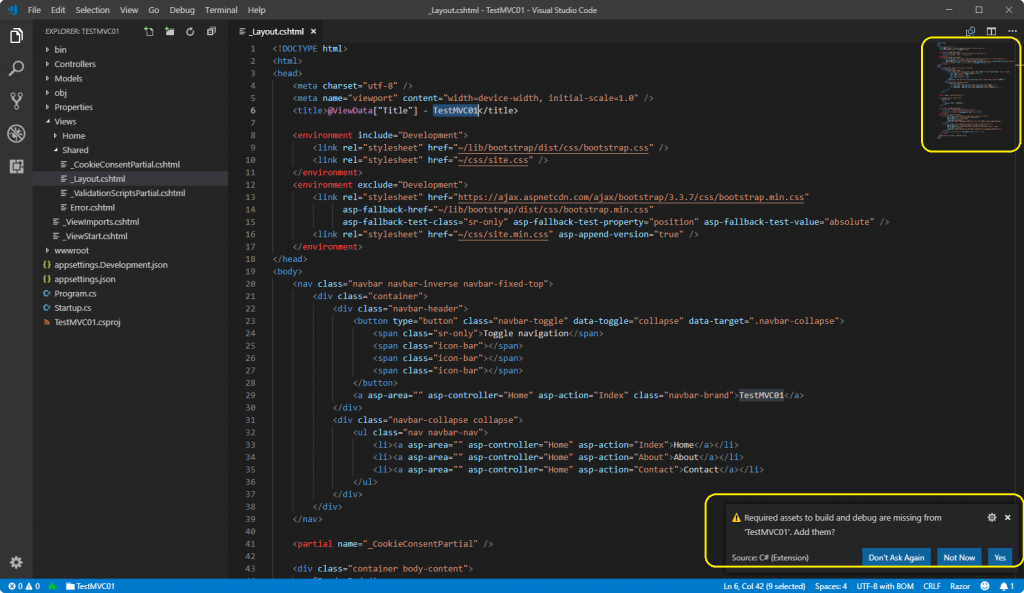This screenshot has height=593, width=1024.
Task: Open the Selection menu
Action: 93,9
